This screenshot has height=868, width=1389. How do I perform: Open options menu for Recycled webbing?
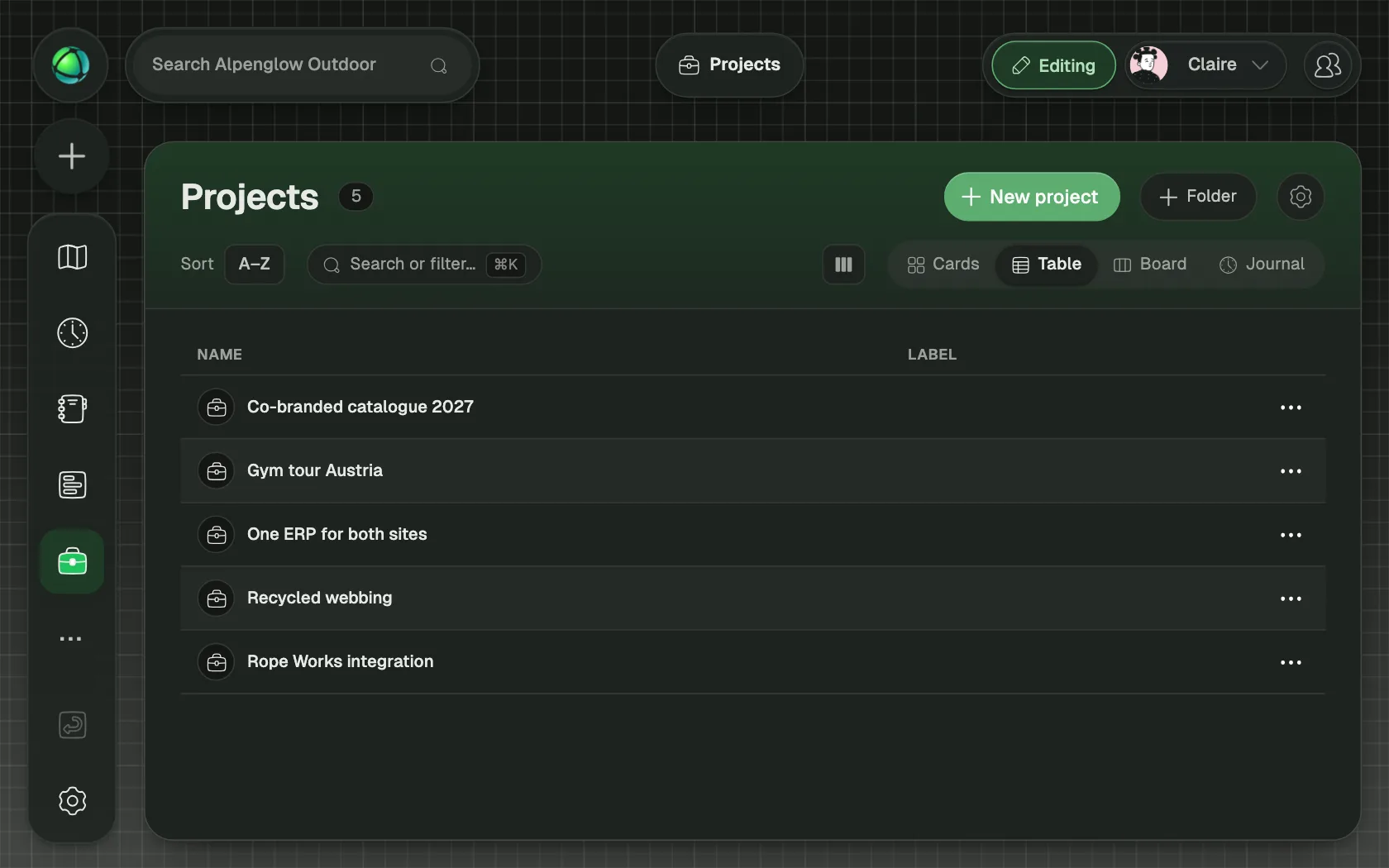pos(1291,599)
